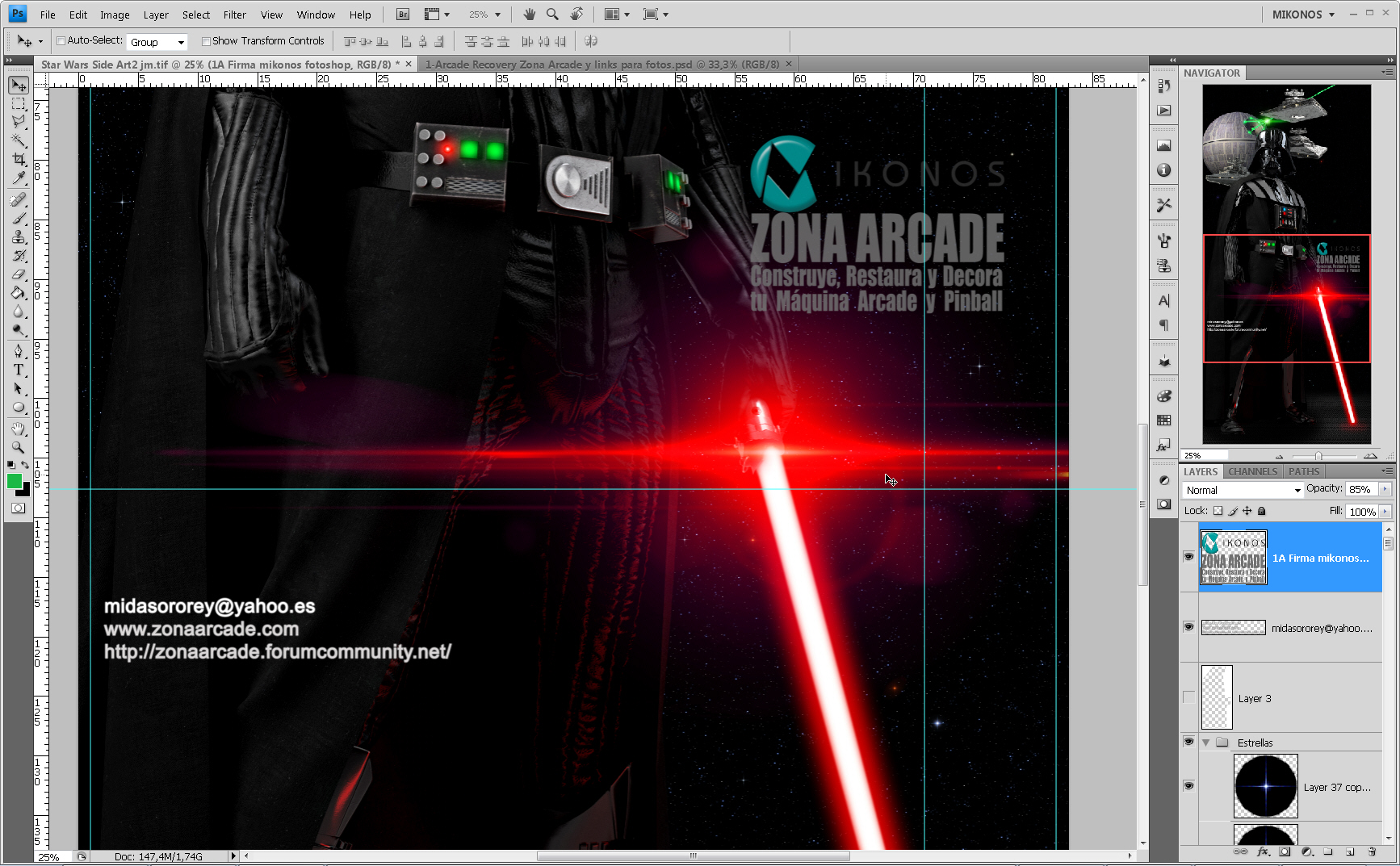The image size is (1400, 866).
Task: Open the status bar info arrow
Action: [x=233, y=856]
